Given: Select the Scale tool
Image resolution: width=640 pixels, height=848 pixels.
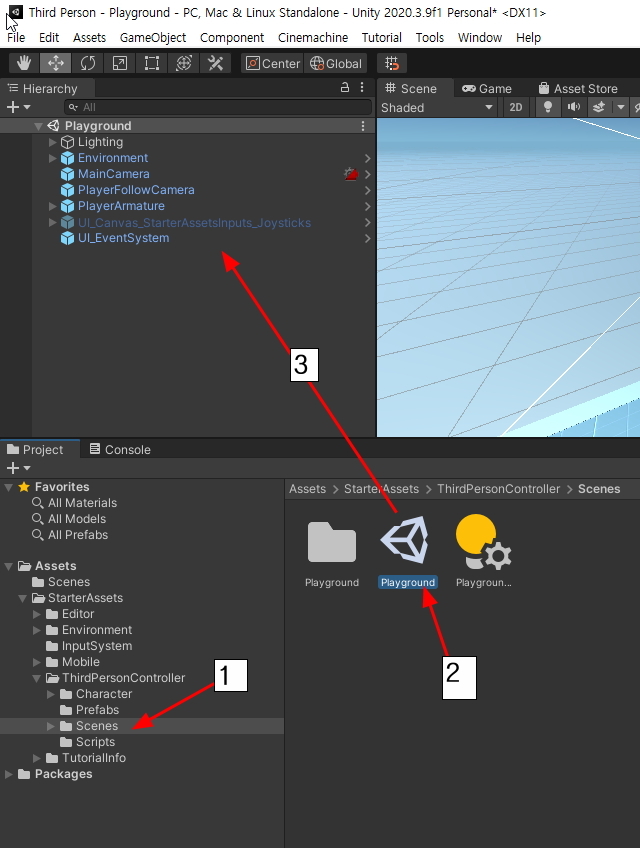Looking at the screenshot, I should 120,63.
